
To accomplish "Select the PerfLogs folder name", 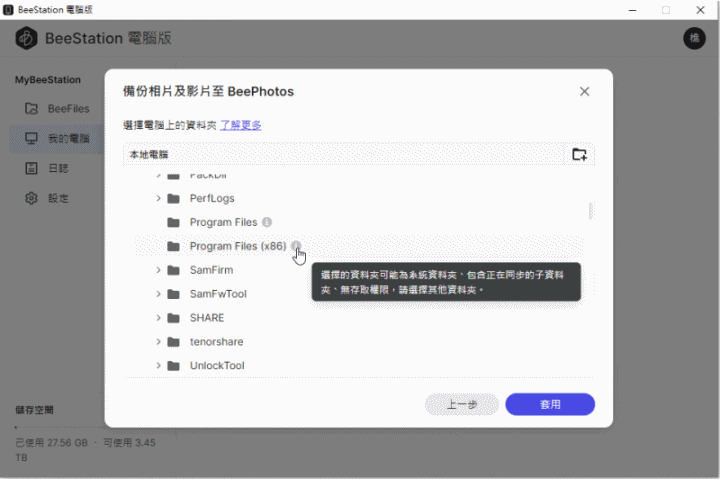I will pos(212,198).
